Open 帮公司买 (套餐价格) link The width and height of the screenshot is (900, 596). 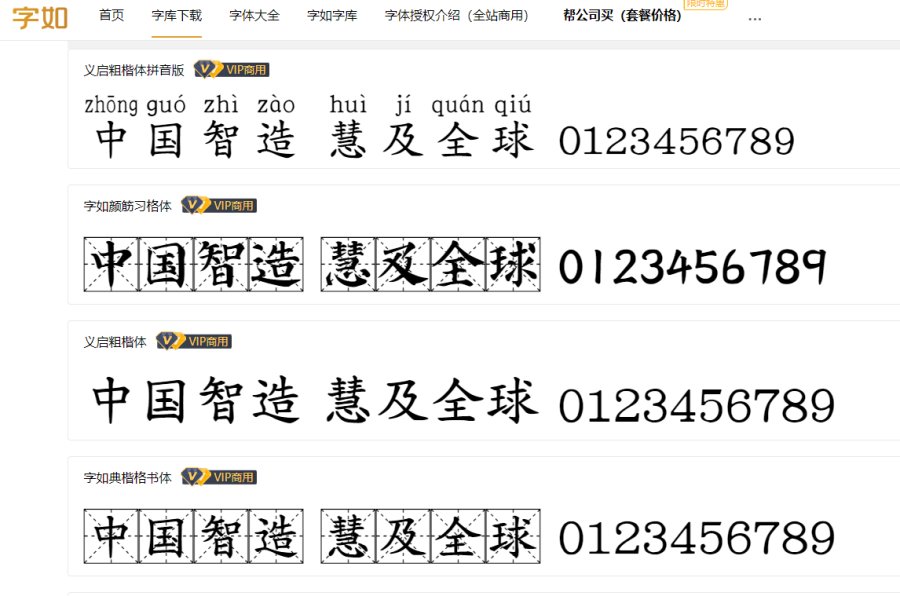coord(623,16)
